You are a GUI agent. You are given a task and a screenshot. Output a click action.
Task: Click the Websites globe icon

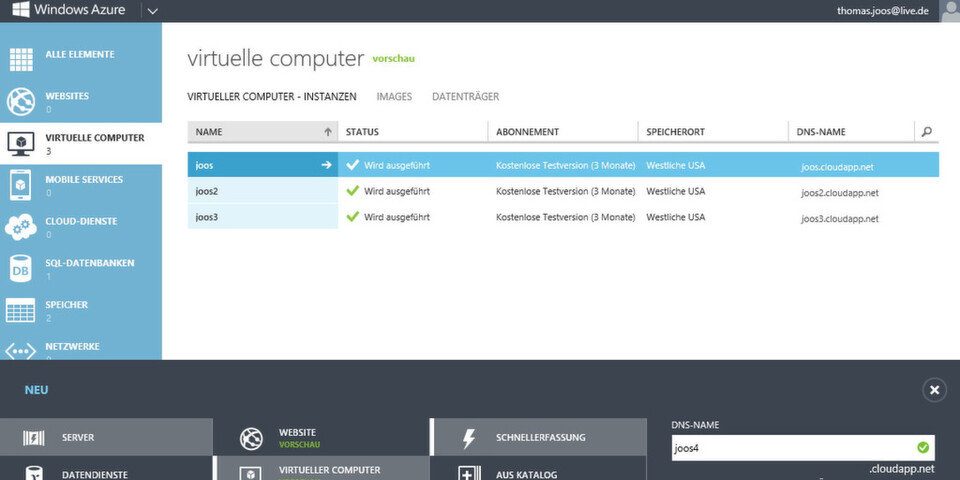(x=21, y=102)
